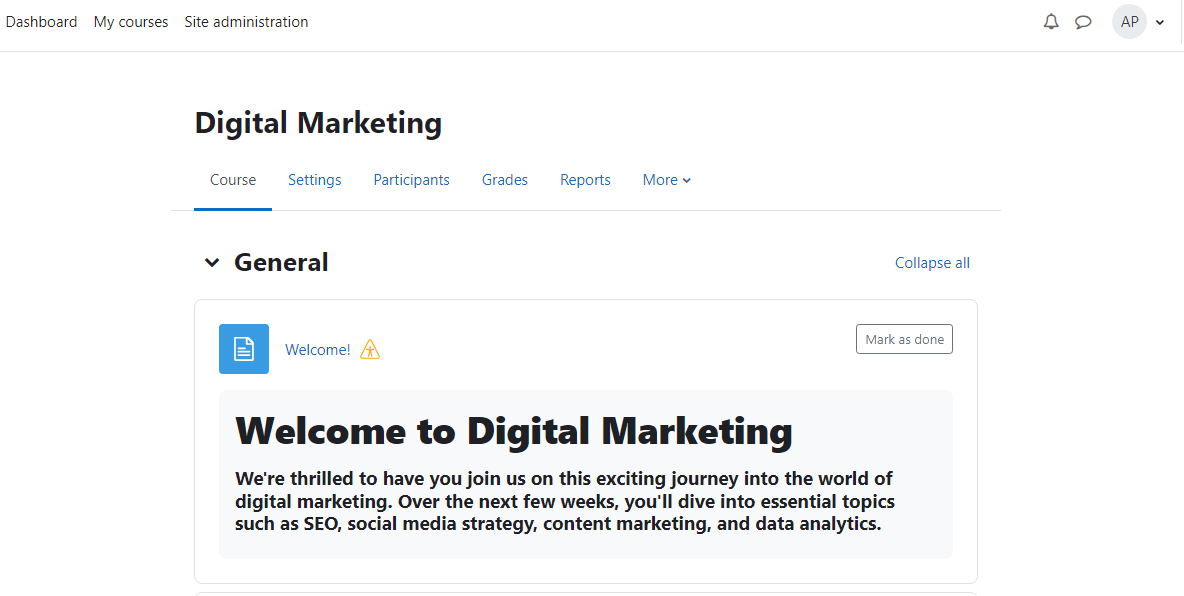The image size is (1184, 596).
Task: Open the Welcome! page link
Action: coord(318,350)
